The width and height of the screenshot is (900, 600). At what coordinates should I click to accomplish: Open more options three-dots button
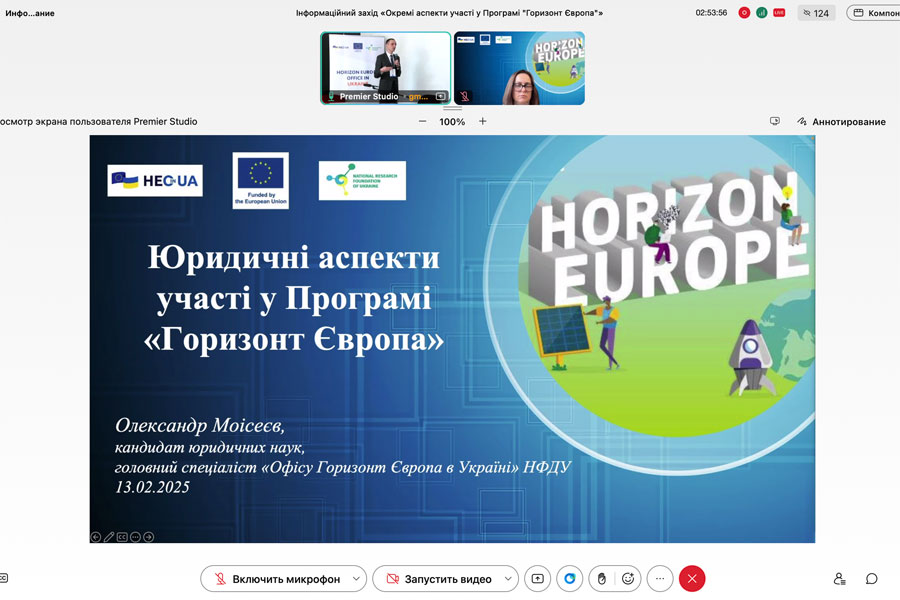click(660, 579)
